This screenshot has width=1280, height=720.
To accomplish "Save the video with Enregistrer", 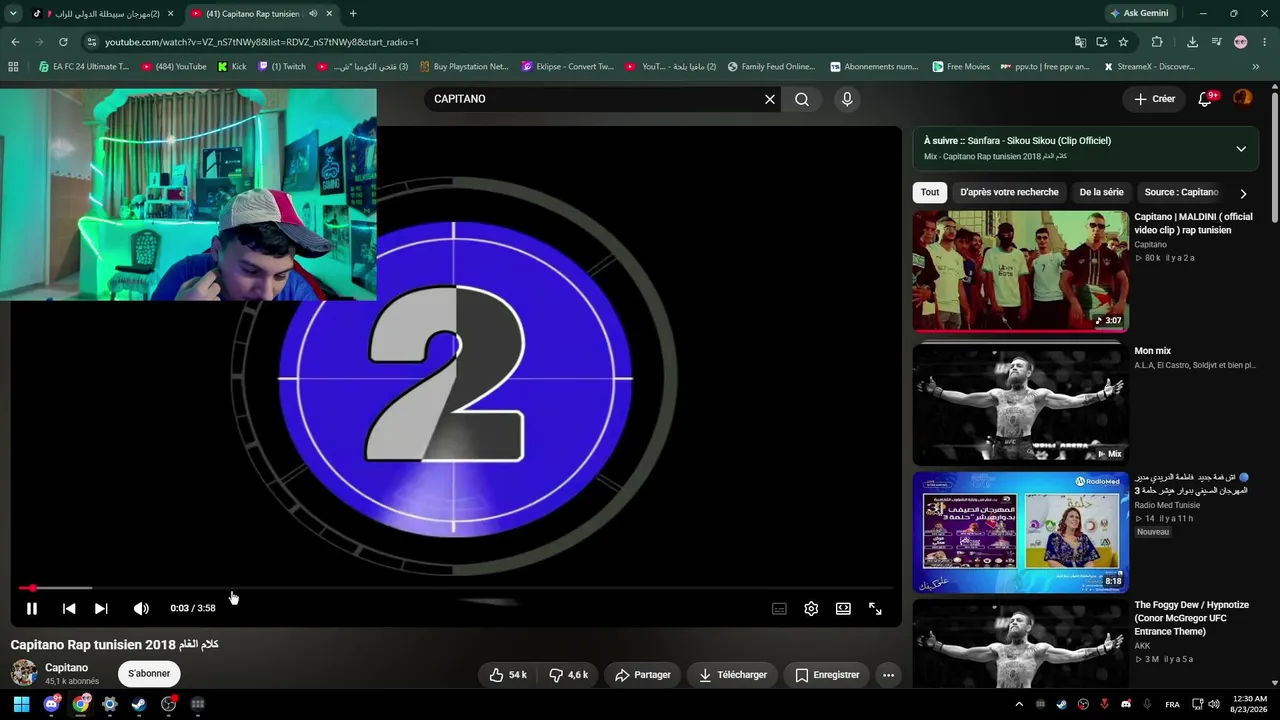I will 827,675.
